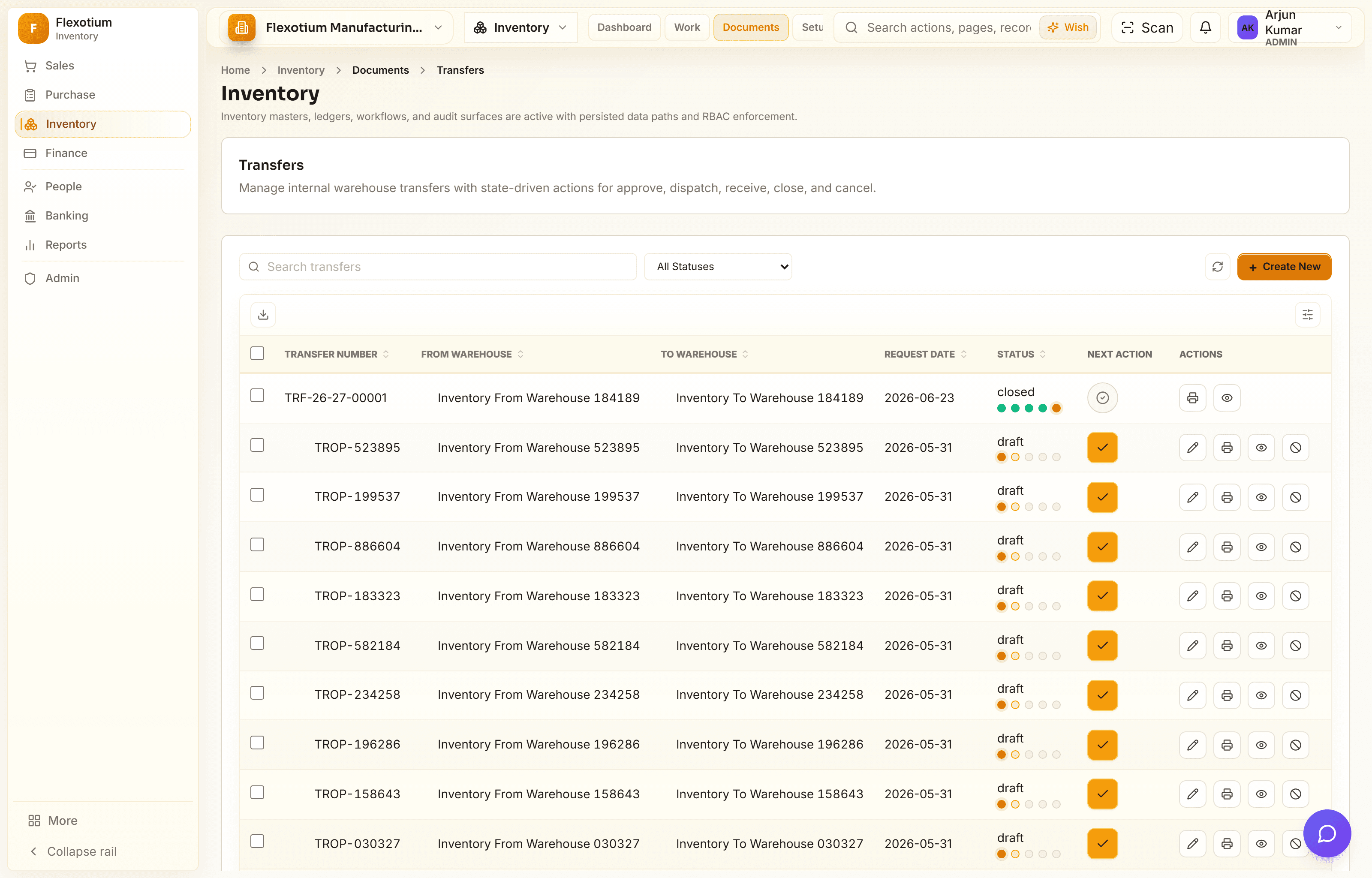This screenshot has height=878, width=1372.
Task: Switch to the Work tab
Action: click(687, 27)
